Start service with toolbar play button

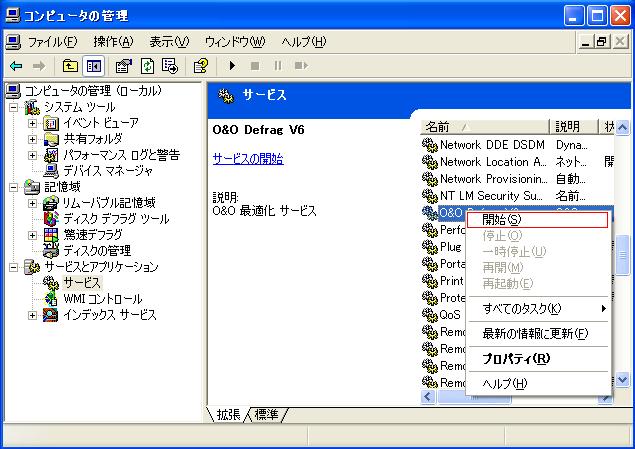pos(232,66)
